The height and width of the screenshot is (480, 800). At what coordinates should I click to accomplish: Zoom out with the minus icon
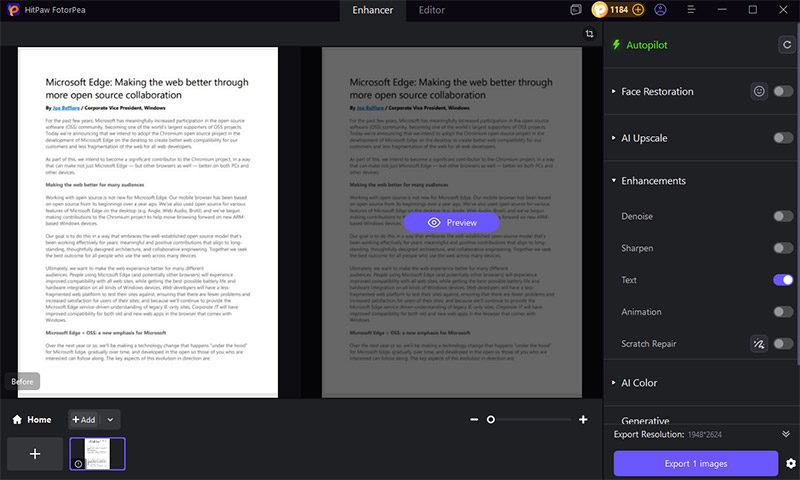474,419
